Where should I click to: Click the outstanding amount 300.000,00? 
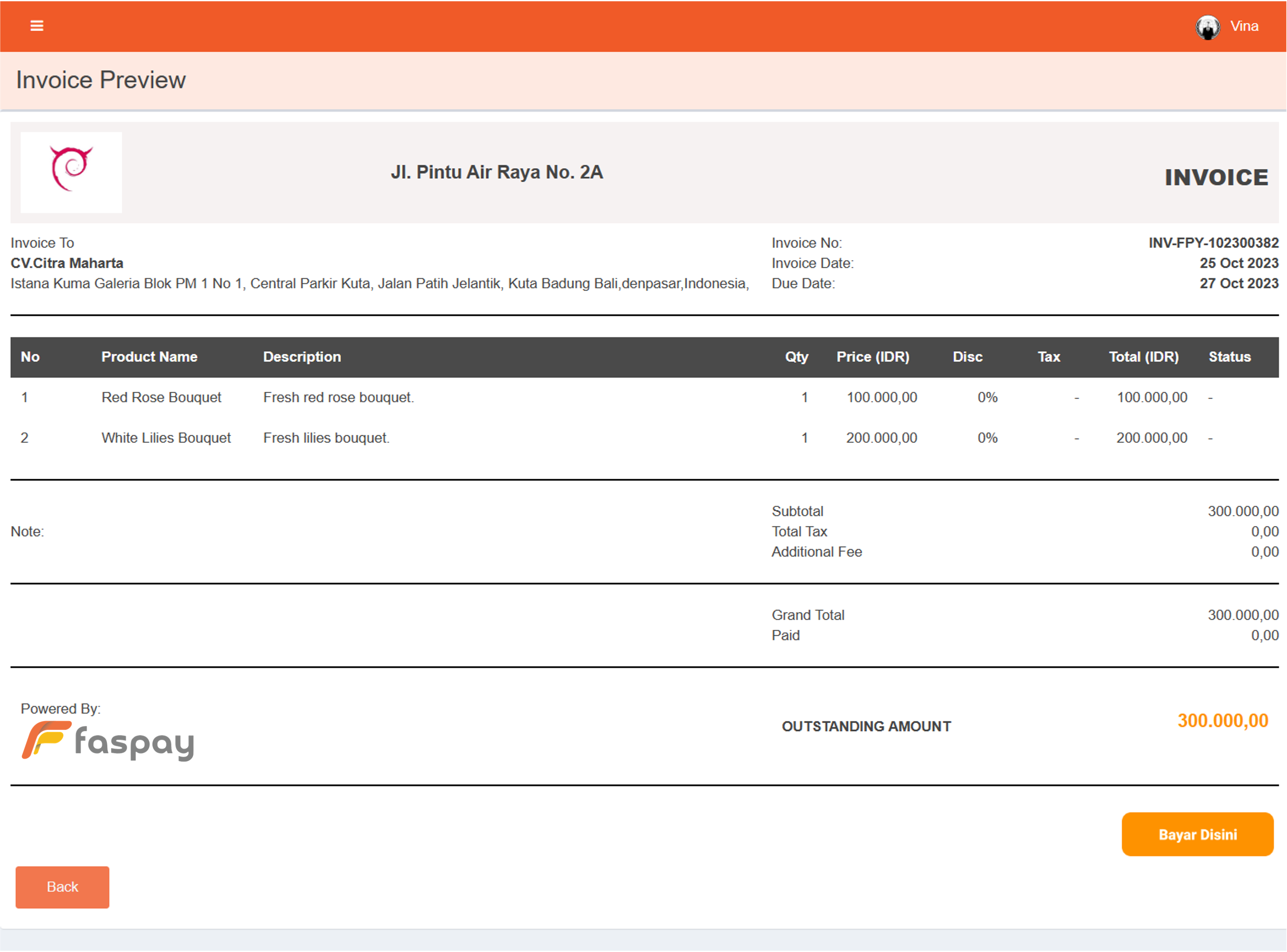1222,720
